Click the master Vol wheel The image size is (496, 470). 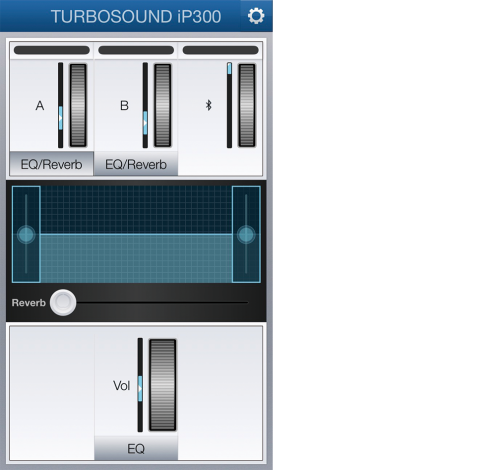coord(162,385)
